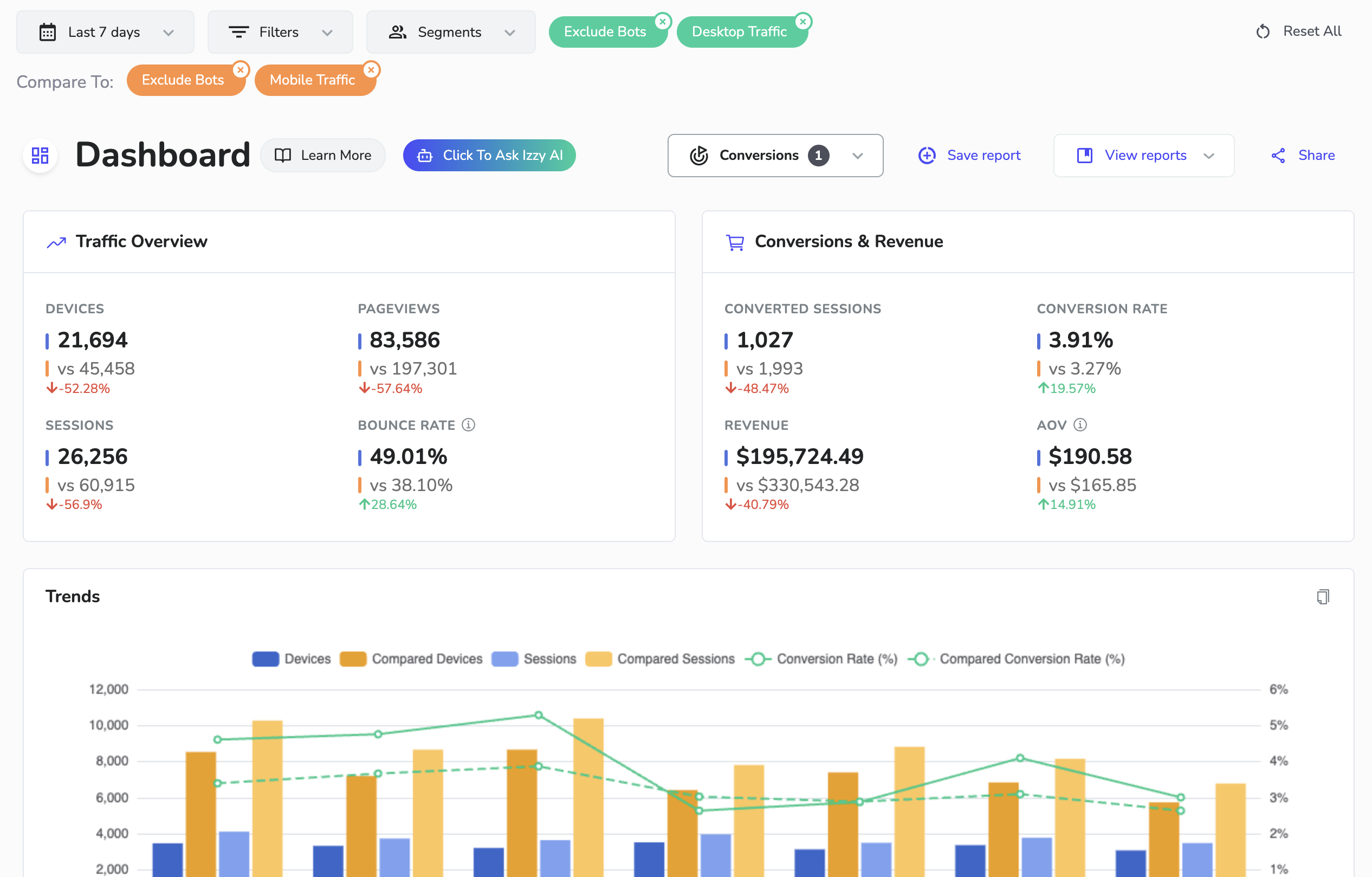Image resolution: width=1372 pixels, height=877 pixels.
Task: Click the Share icon
Action: [1277, 155]
